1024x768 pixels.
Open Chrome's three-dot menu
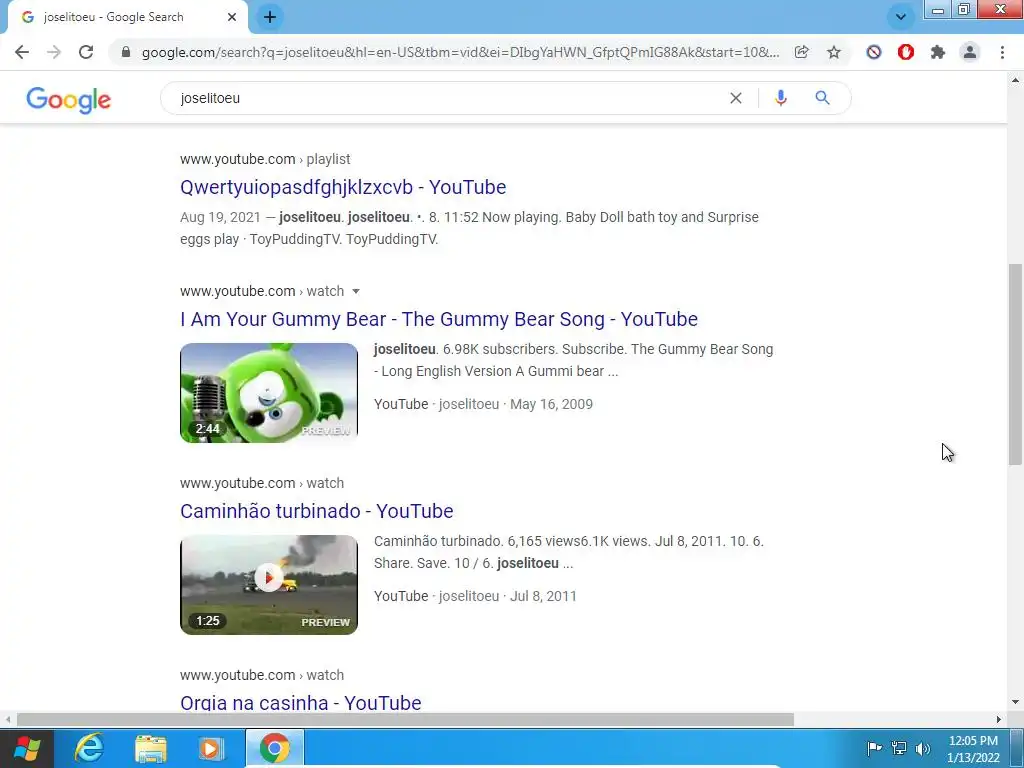coord(1002,52)
